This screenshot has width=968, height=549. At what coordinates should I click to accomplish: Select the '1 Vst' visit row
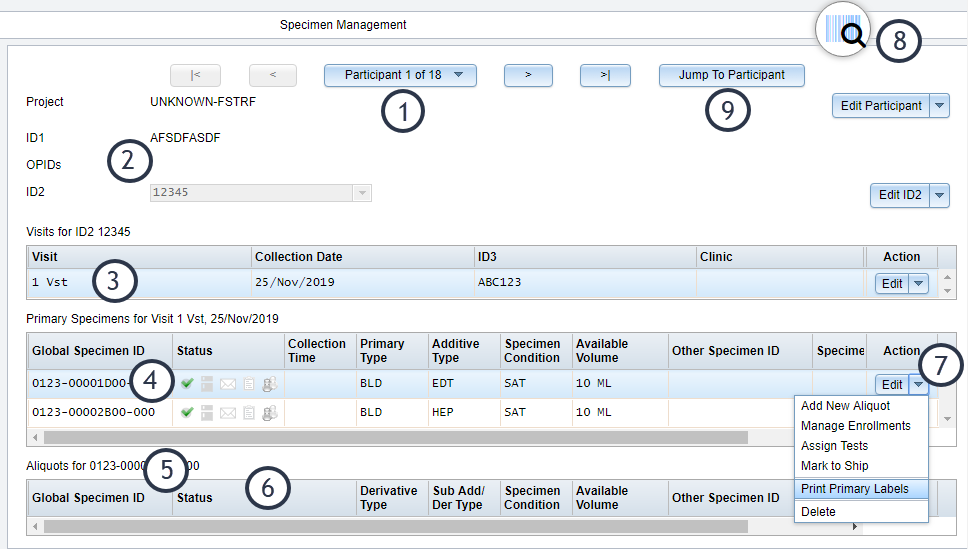point(483,283)
